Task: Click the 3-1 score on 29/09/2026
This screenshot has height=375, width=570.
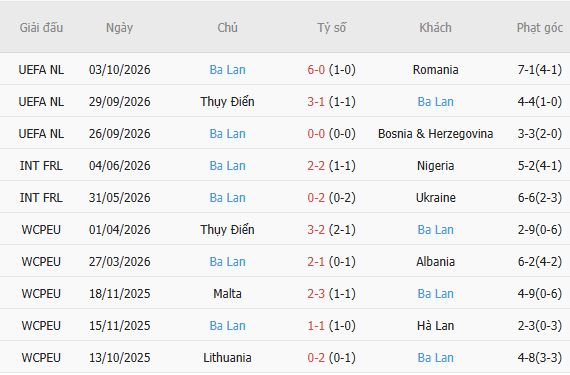Action: coord(316,101)
